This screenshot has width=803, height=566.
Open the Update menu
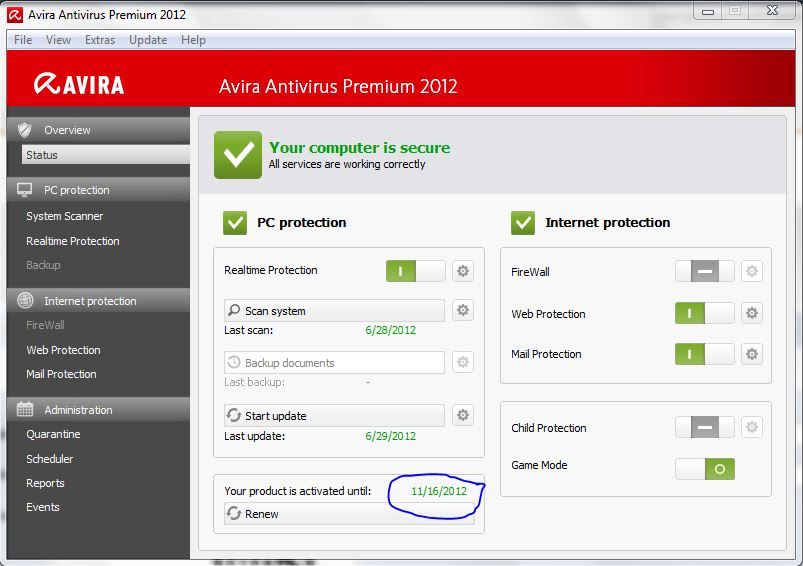(x=148, y=40)
